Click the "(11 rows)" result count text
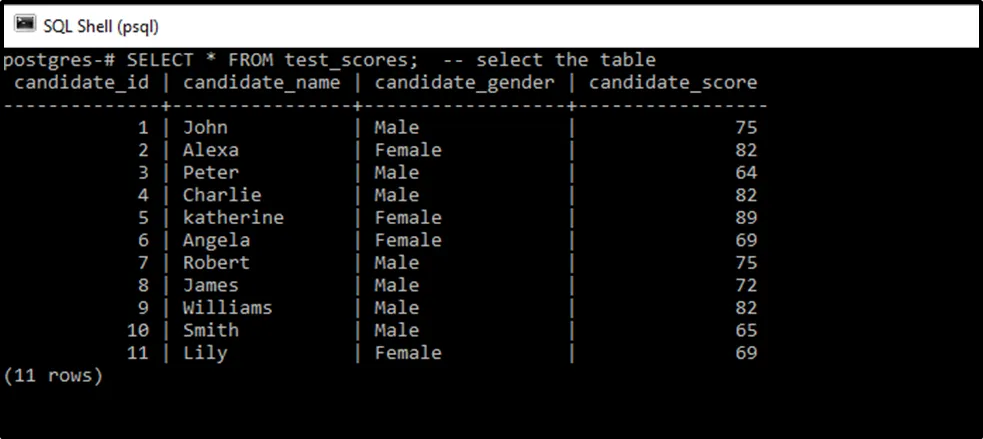 53,376
